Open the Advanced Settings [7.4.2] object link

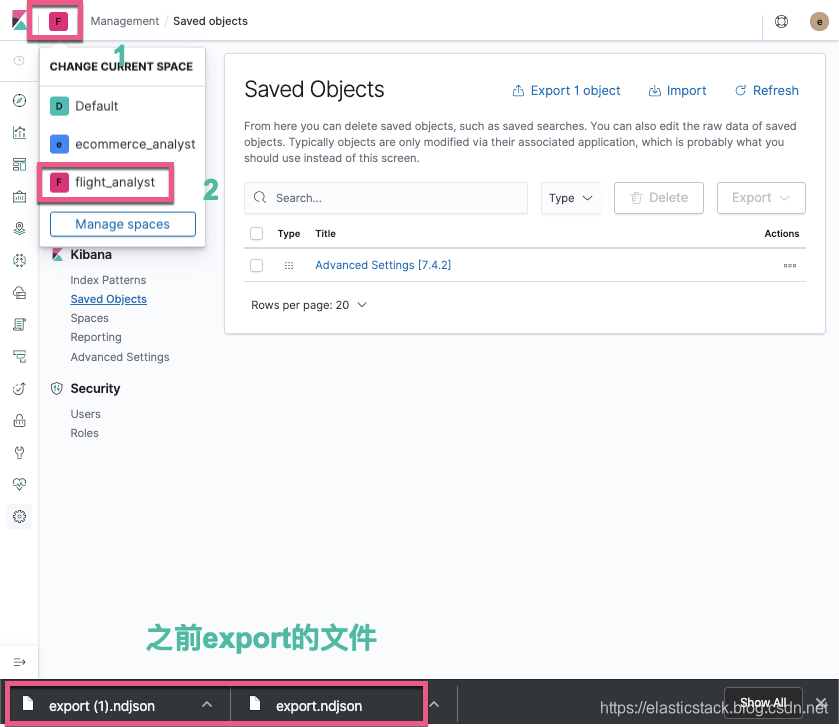(383, 265)
